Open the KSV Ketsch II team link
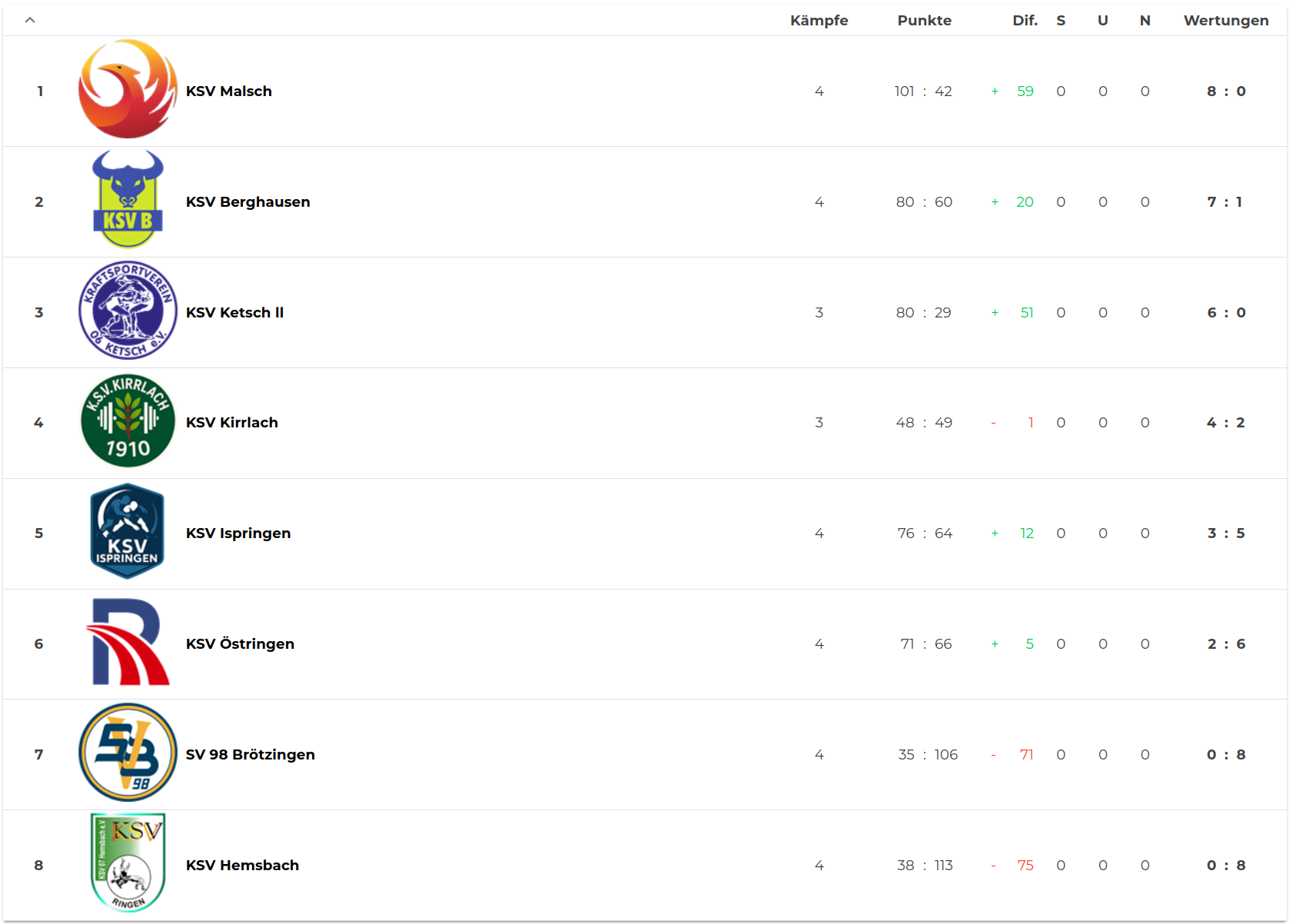The image size is (1296, 924). pos(234,313)
